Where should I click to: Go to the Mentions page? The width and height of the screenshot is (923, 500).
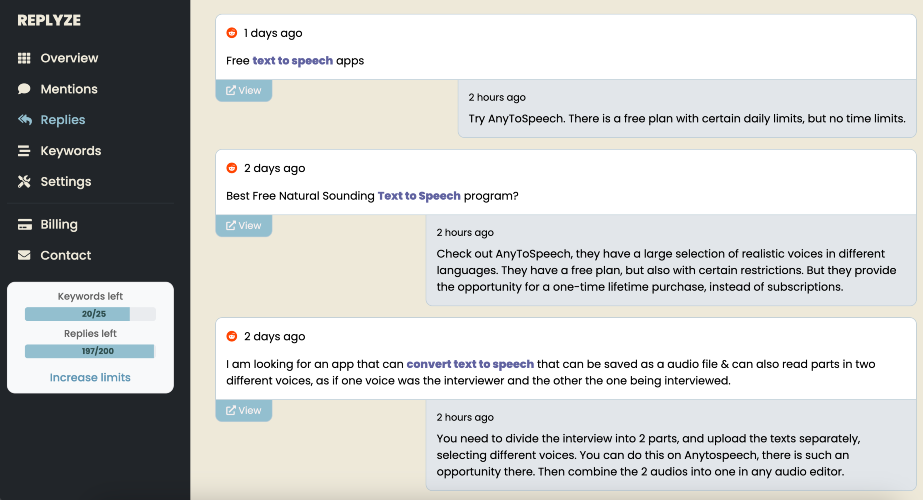click(x=69, y=89)
